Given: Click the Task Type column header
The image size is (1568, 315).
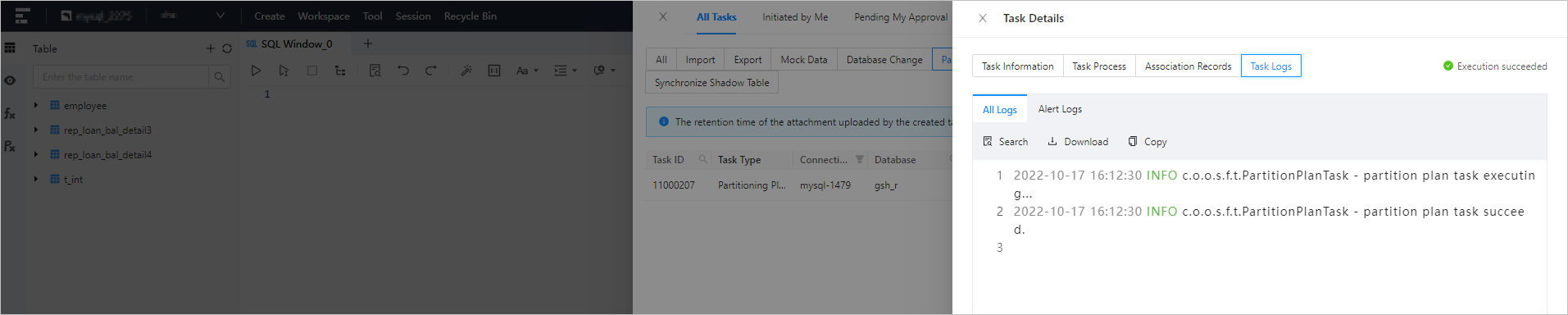Looking at the screenshot, I should (739, 160).
